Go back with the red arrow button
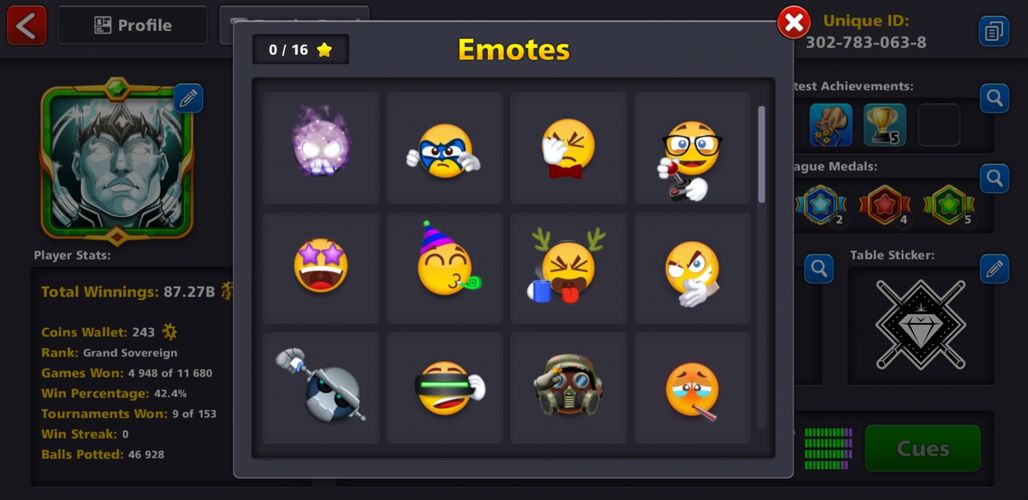 (x=27, y=26)
